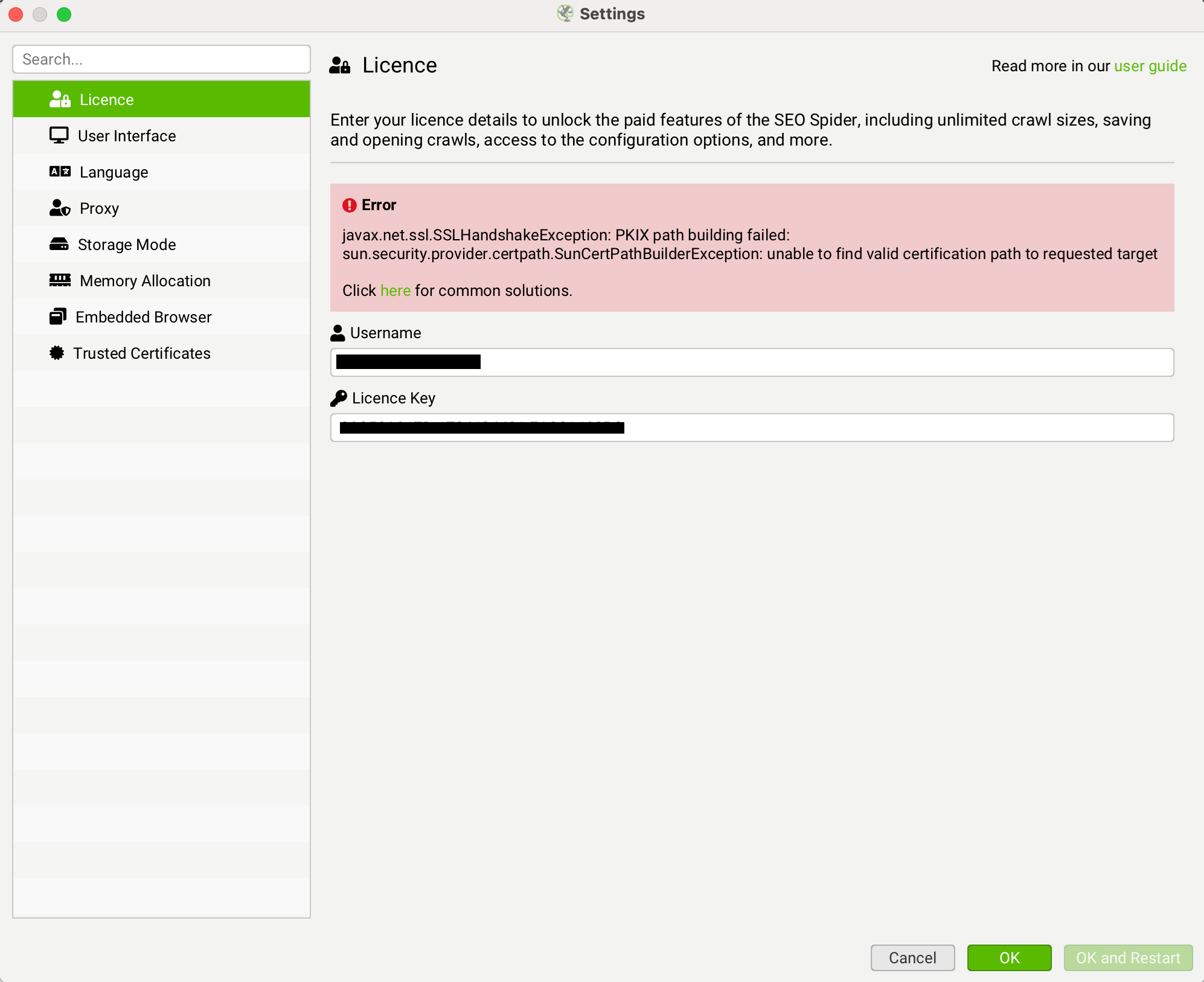The height and width of the screenshot is (982, 1204).
Task: Open the user guide link
Action: [x=1150, y=66]
